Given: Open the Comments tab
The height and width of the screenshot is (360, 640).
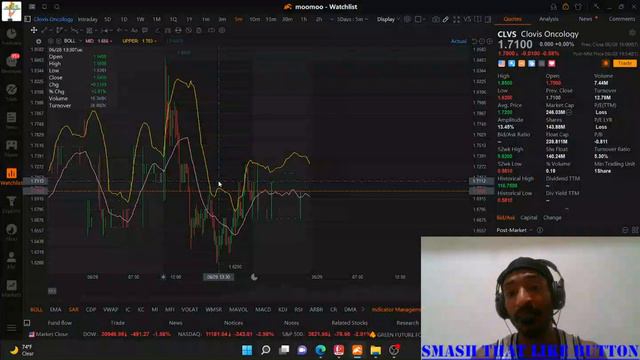Looking at the screenshot, I should [622, 19].
